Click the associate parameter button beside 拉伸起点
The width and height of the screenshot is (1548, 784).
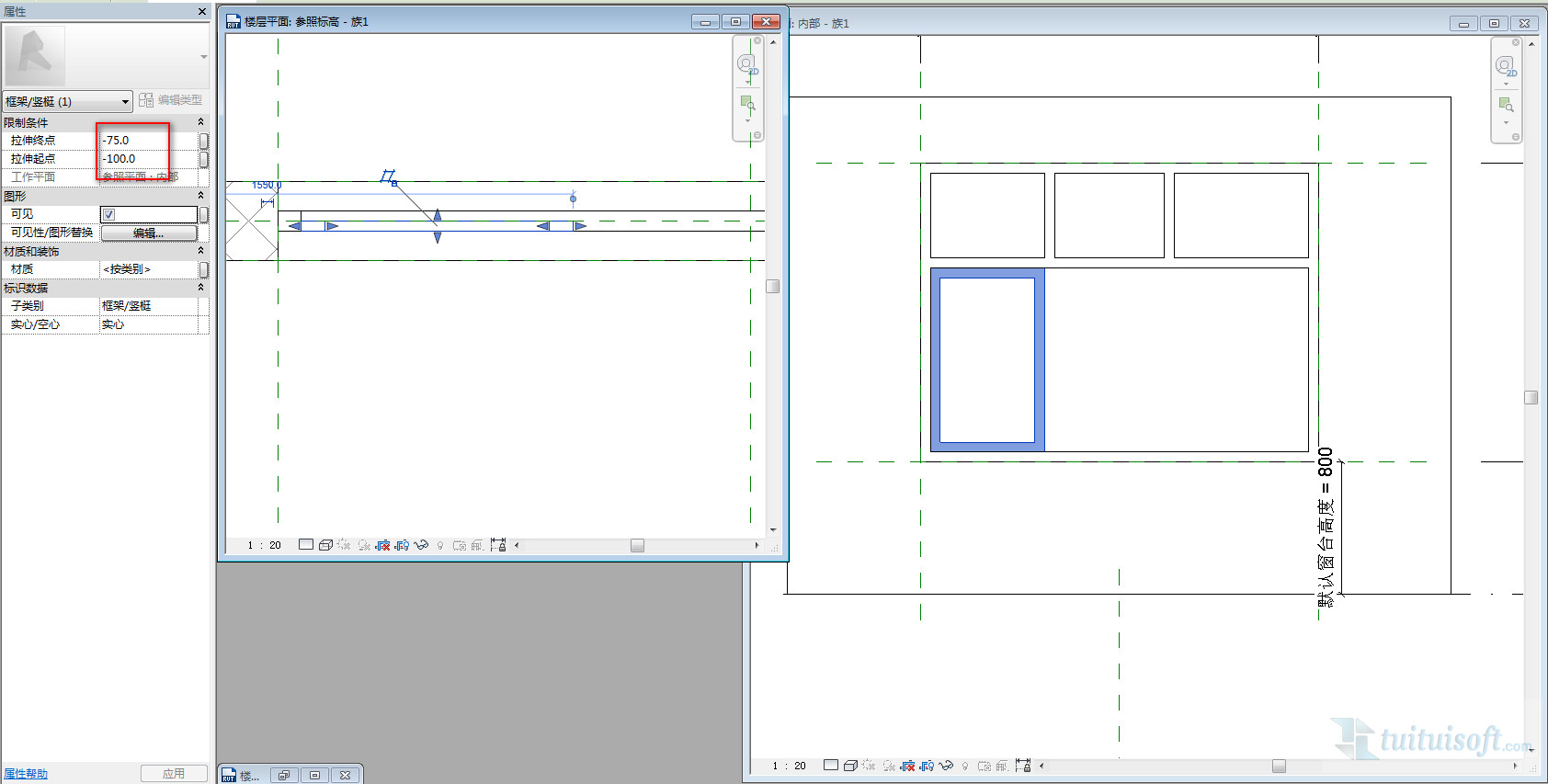tap(203, 159)
